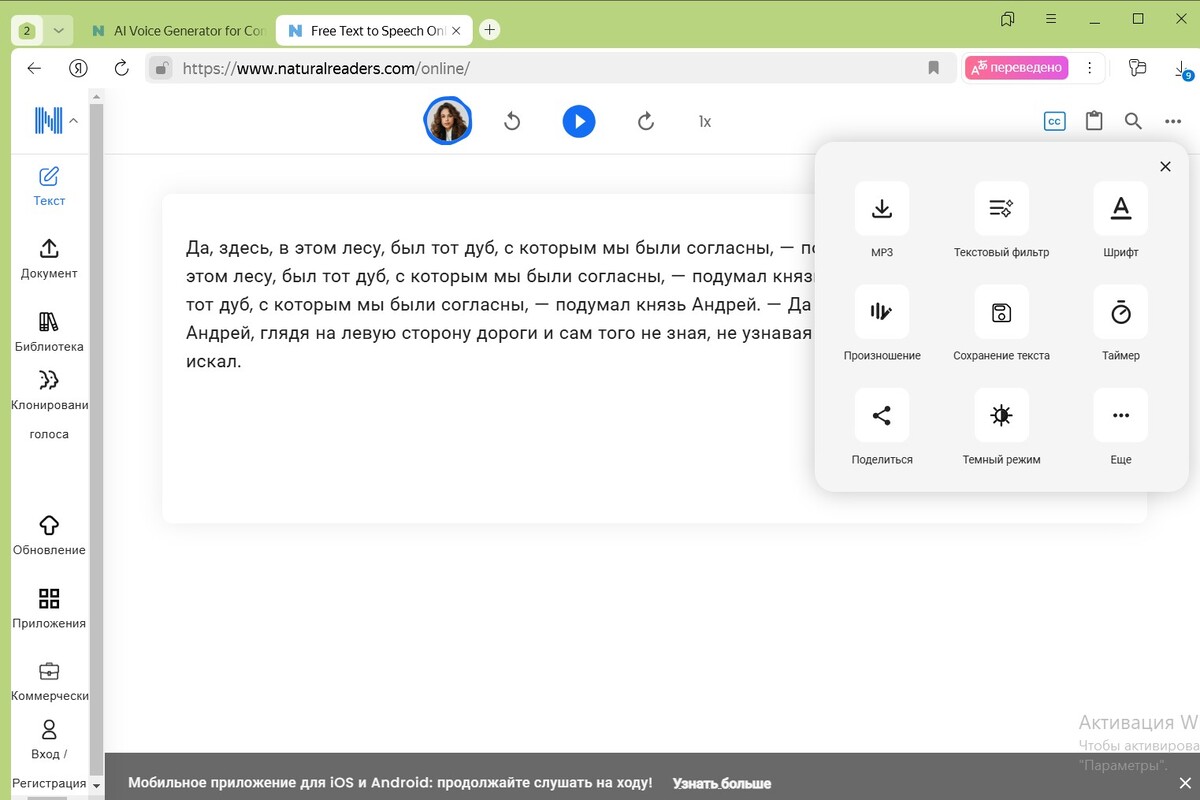Click the site lock icon
Viewport: 1200px width, 800px height.
pyautogui.click(x=159, y=68)
